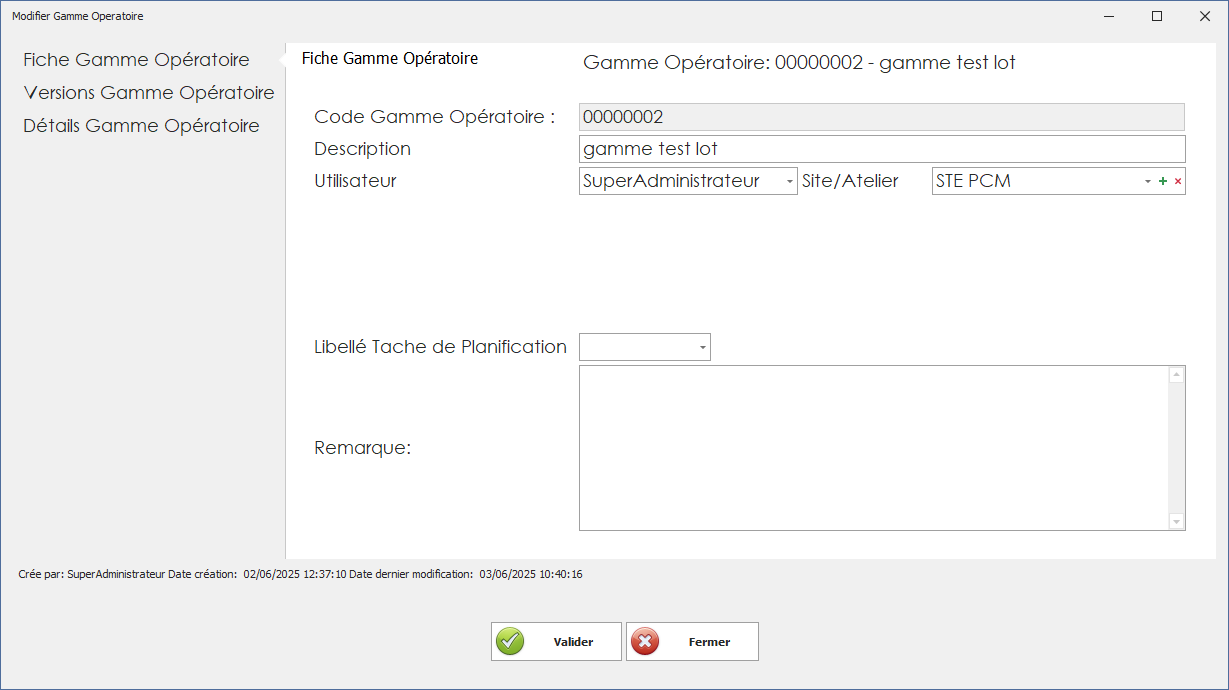Click the Remarque scrollbar up arrow
1229x690 pixels.
coord(1176,375)
